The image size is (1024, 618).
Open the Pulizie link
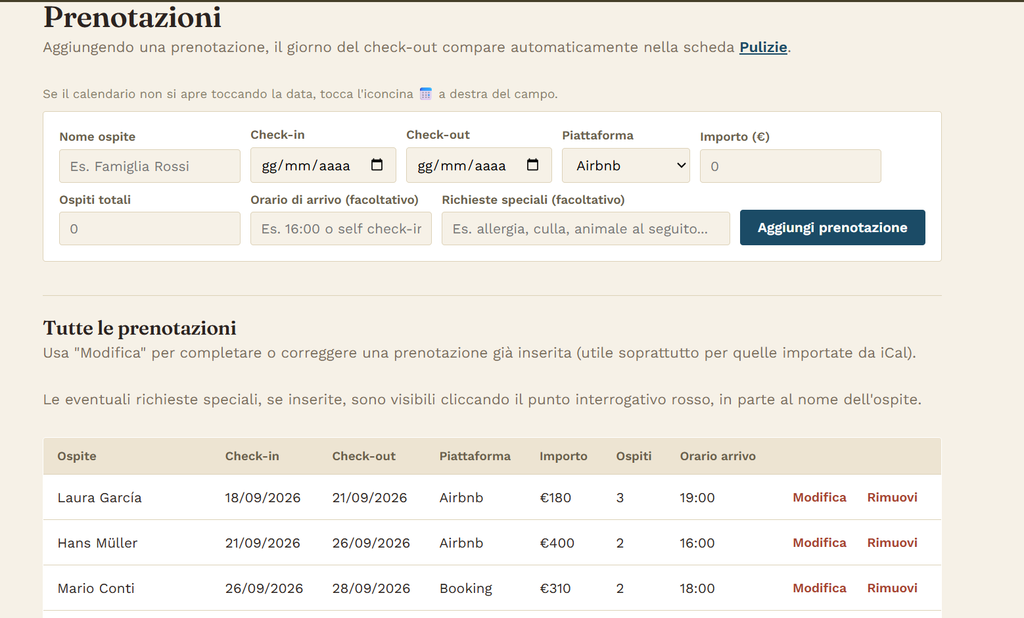(x=763, y=47)
